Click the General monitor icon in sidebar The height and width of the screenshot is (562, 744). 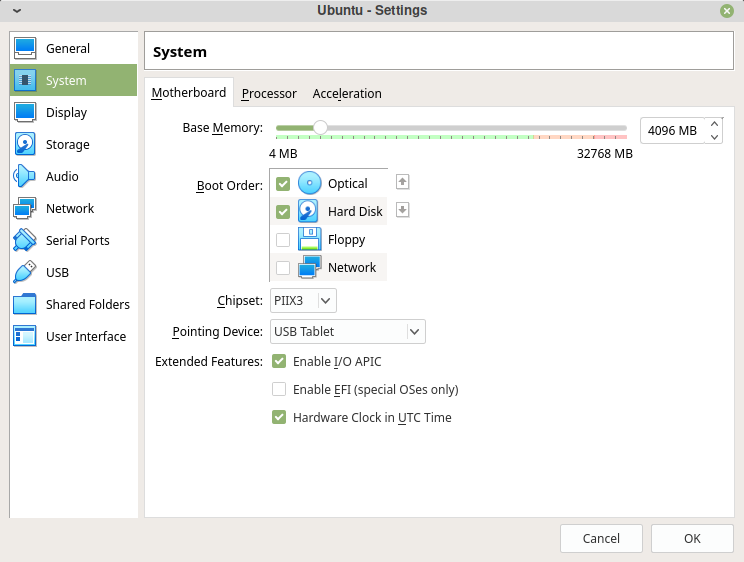pyautogui.click(x=25, y=48)
